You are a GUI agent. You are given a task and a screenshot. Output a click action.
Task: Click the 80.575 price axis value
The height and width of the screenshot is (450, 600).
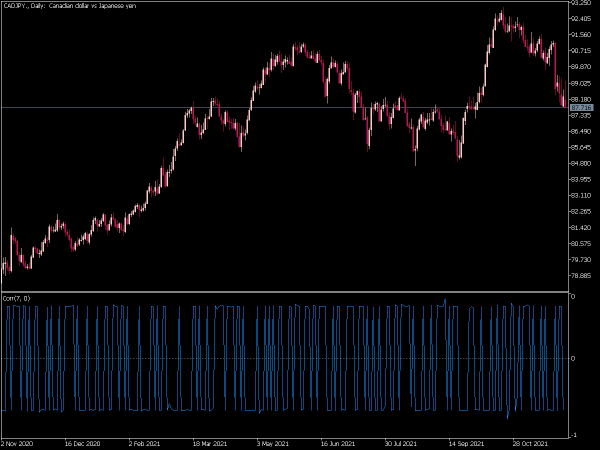[581, 244]
